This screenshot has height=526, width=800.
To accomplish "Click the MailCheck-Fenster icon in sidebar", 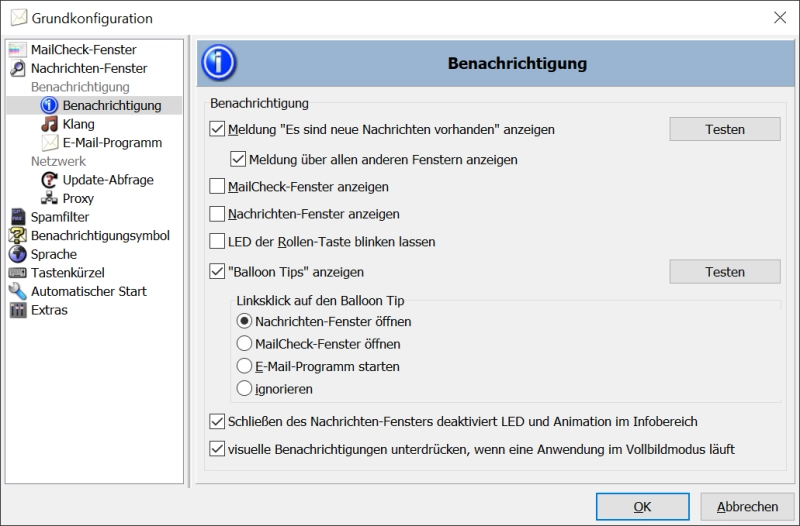I will point(17,50).
